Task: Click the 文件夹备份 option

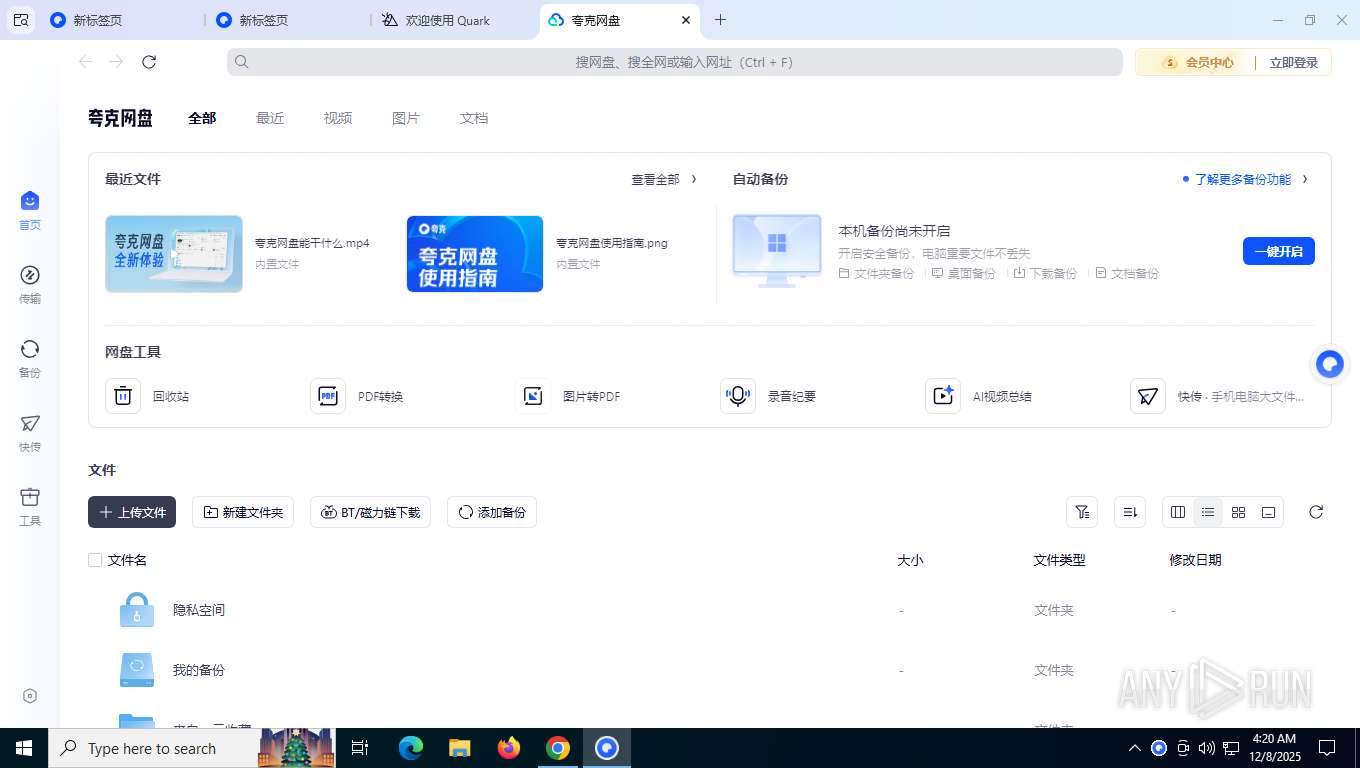Action: click(x=876, y=273)
